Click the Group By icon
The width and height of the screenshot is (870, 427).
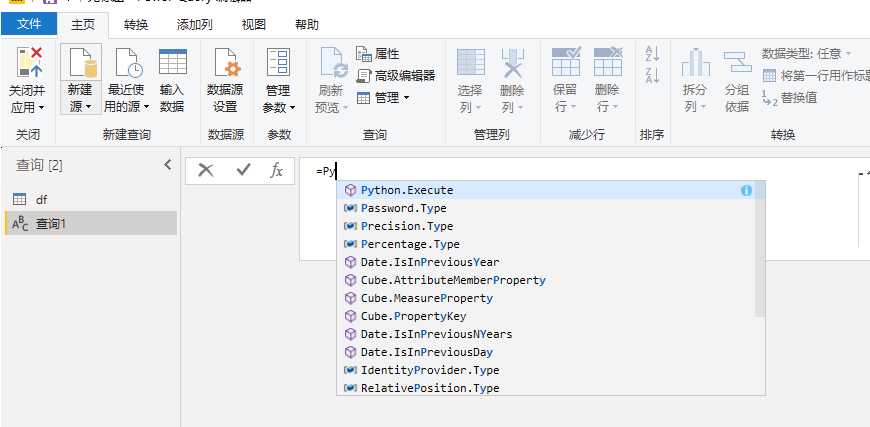click(x=737, y=62)
